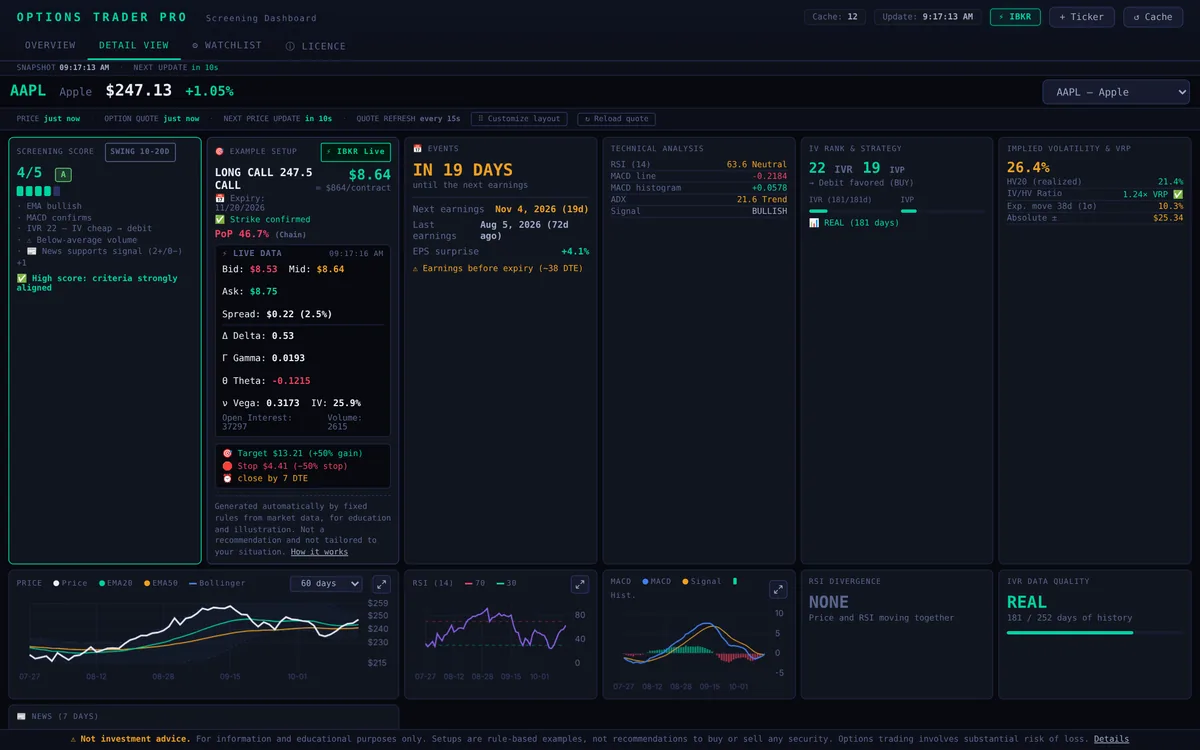Expand the Price chart to fullscreen
Viewport: 1200px width, 750px height.
tap(381, 584)
